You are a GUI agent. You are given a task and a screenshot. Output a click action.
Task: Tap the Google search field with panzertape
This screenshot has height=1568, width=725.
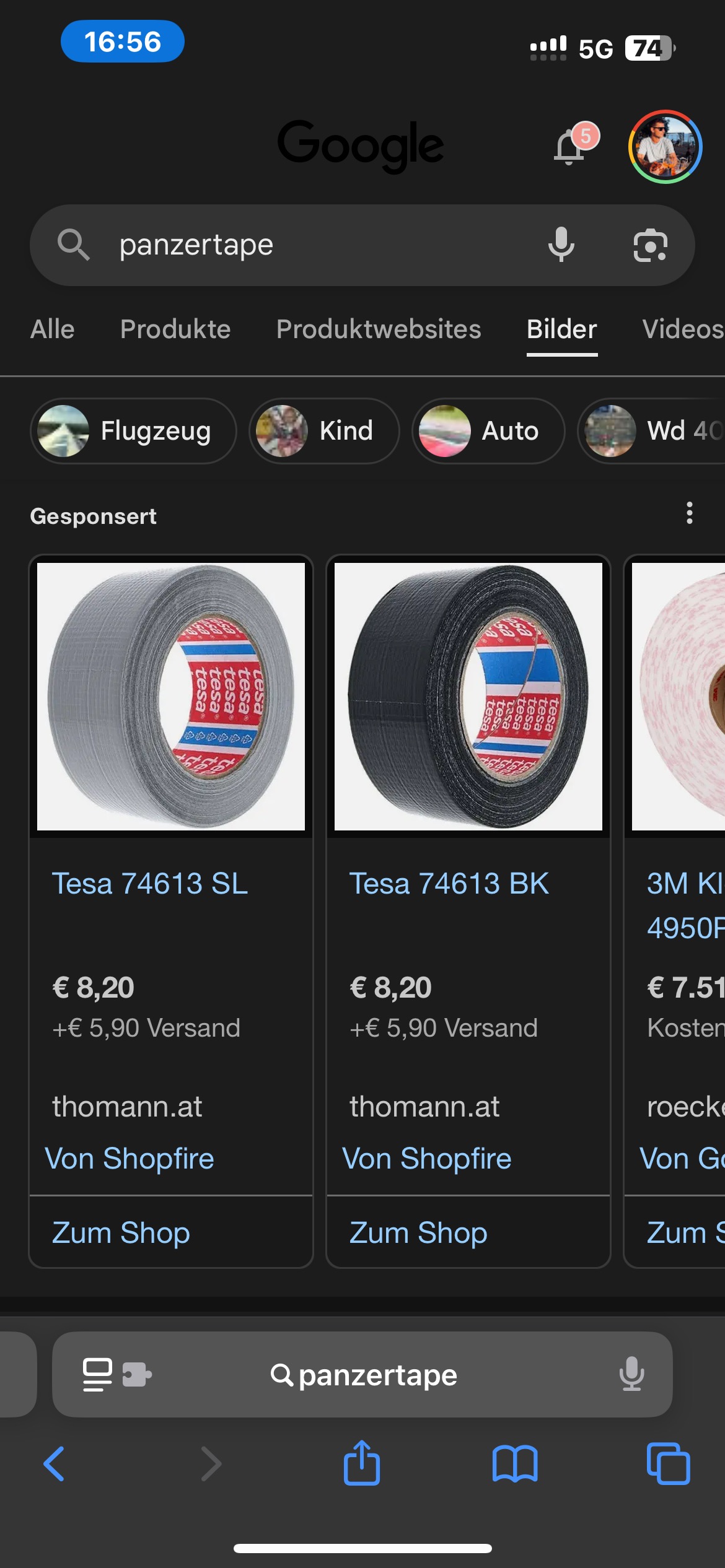pos(310,245)
